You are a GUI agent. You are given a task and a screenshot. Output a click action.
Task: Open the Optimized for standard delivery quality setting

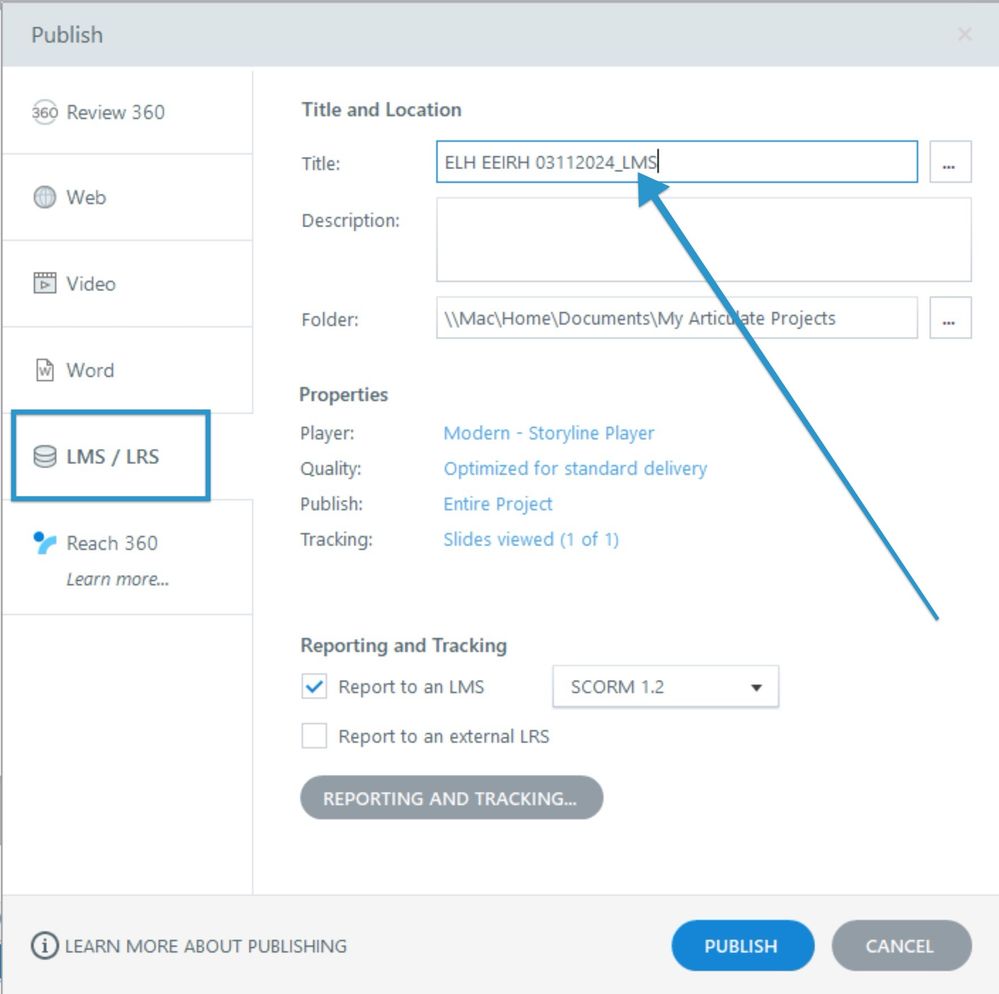(x=575, y=468)
